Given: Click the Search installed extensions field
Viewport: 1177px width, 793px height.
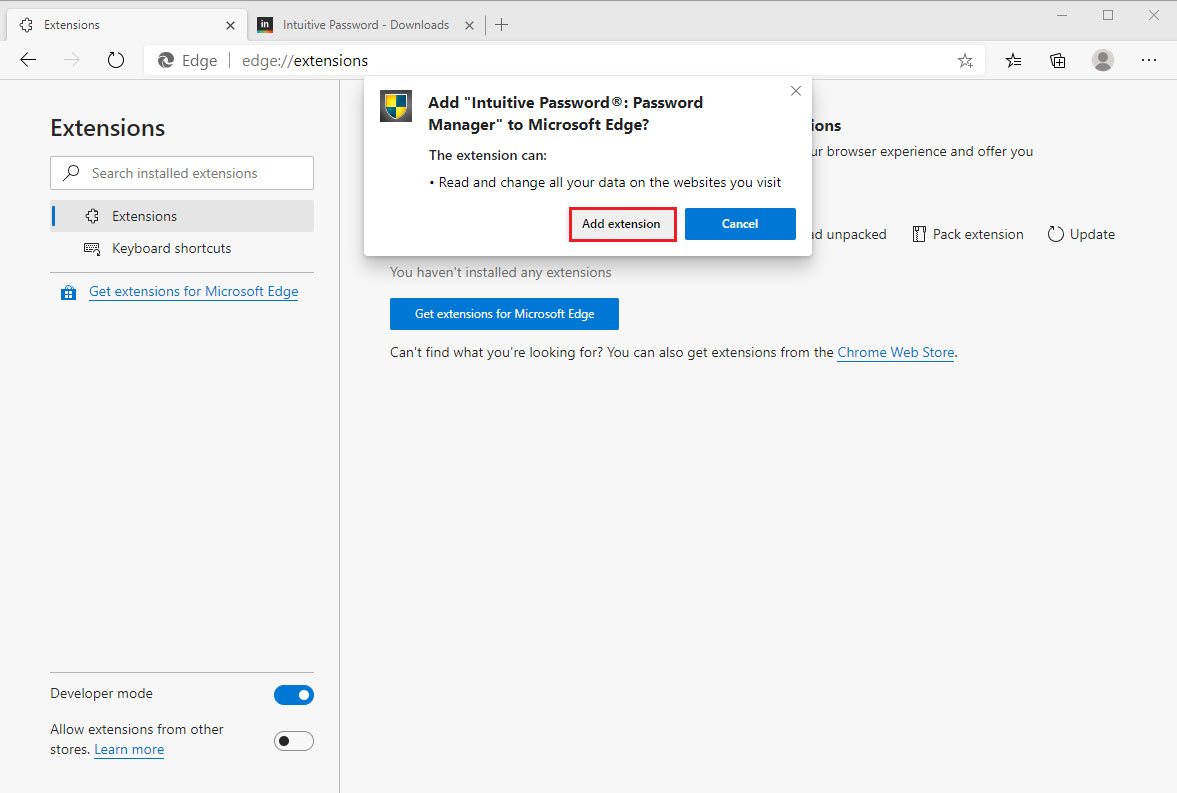Looking at the screenshot, I should click(182, 173).
